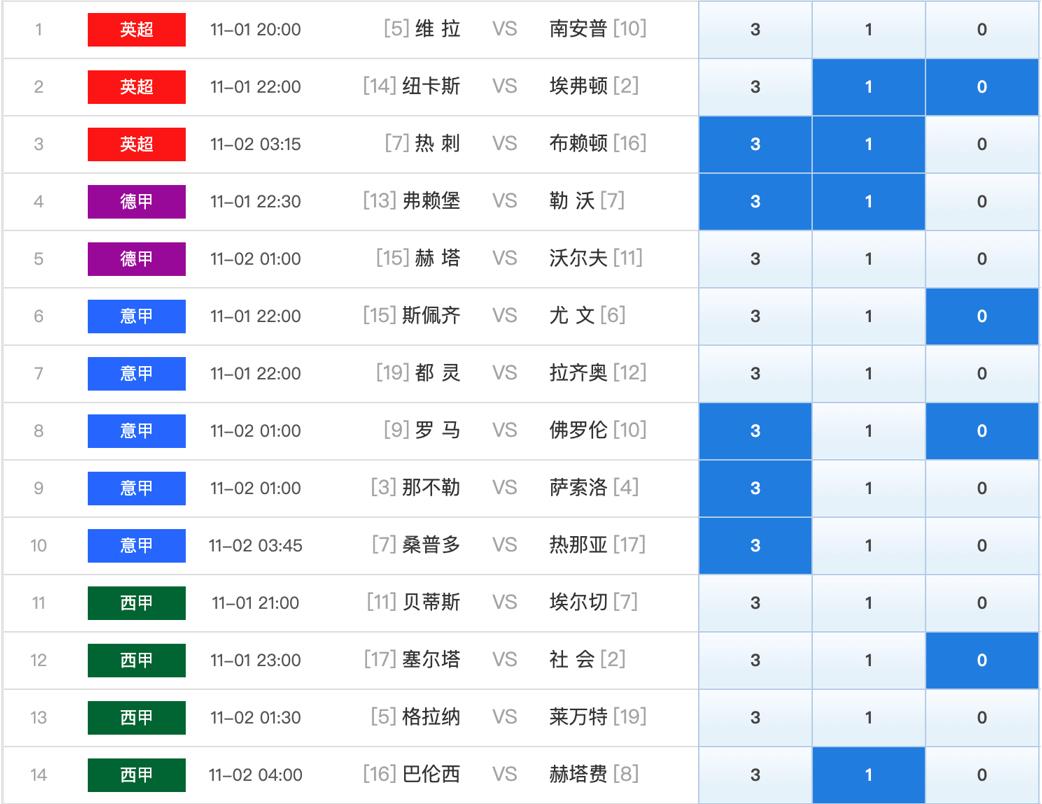The width and height of the screenshot is (1042, 804).
Task: Choose 0 for 都灵 vs 拉齐奥
Action: [x=981, y=374]
